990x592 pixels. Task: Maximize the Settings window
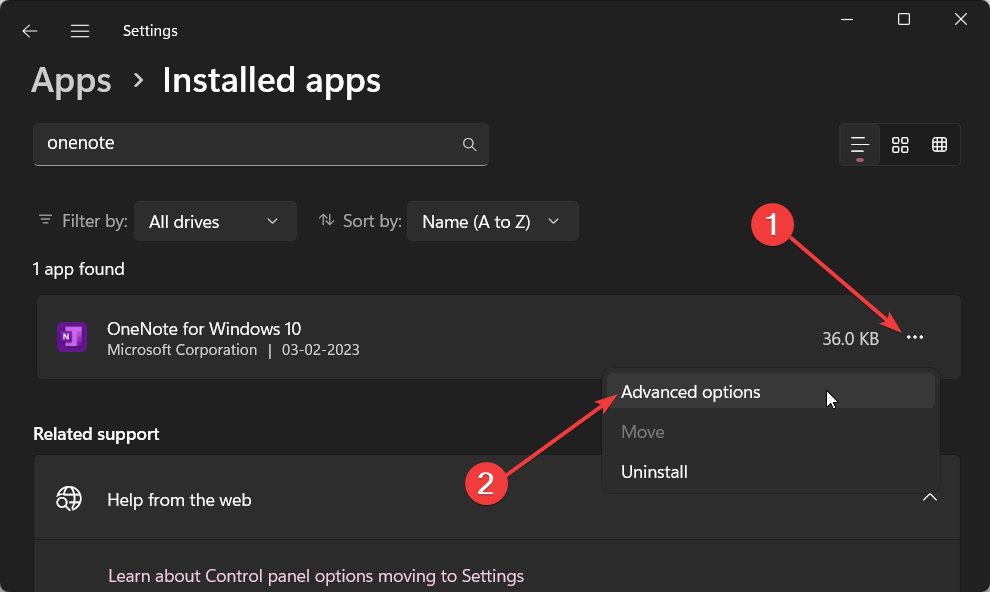pyautogui.click(x=904, y=20)
